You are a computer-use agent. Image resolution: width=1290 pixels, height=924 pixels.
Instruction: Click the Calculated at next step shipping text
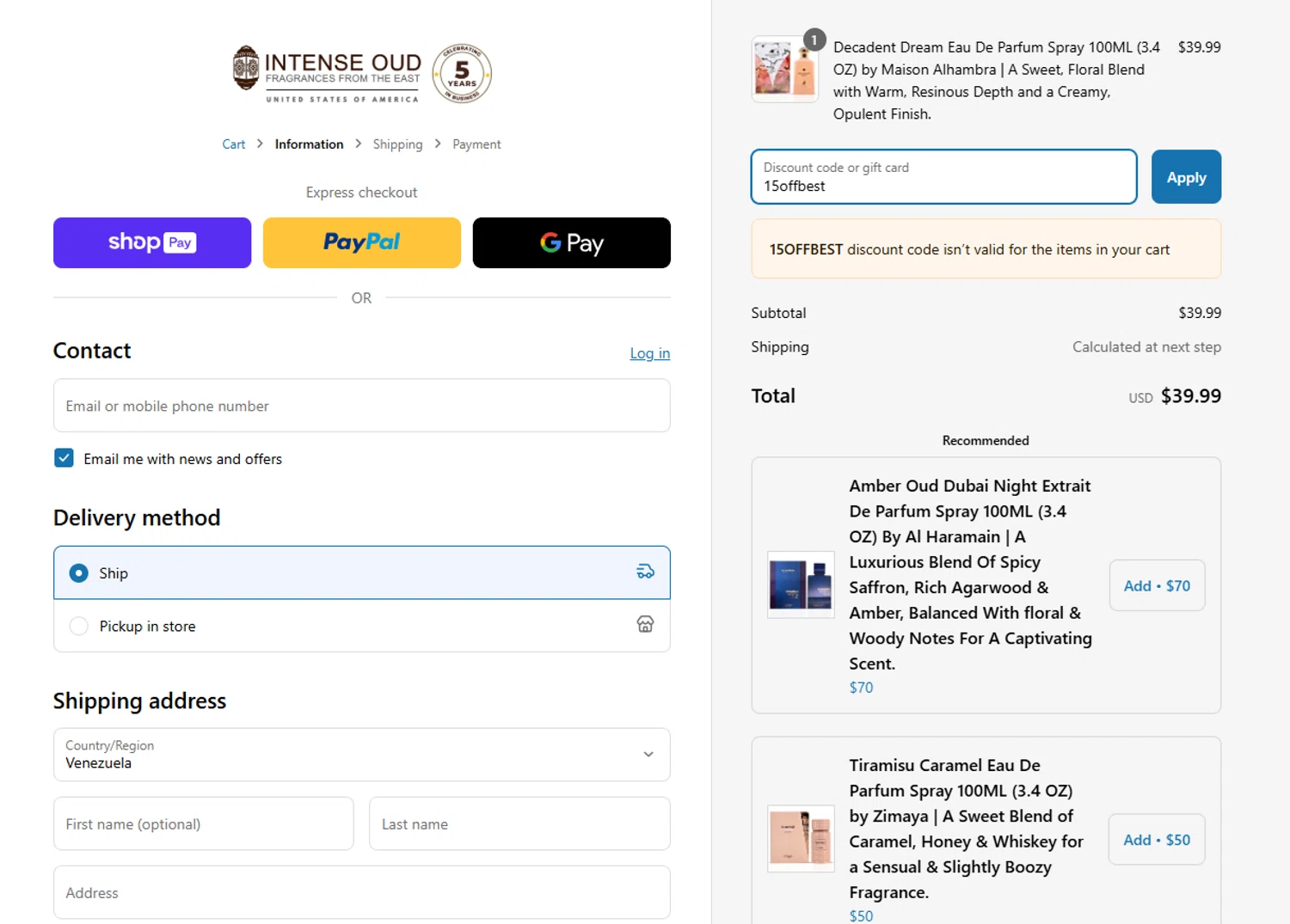(1146, 347)
